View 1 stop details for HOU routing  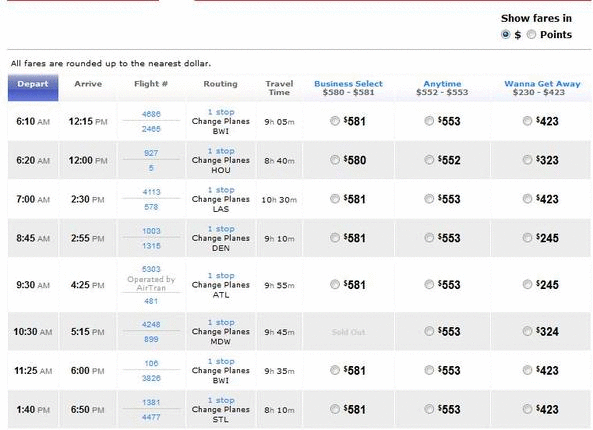(x=221, y=151)
